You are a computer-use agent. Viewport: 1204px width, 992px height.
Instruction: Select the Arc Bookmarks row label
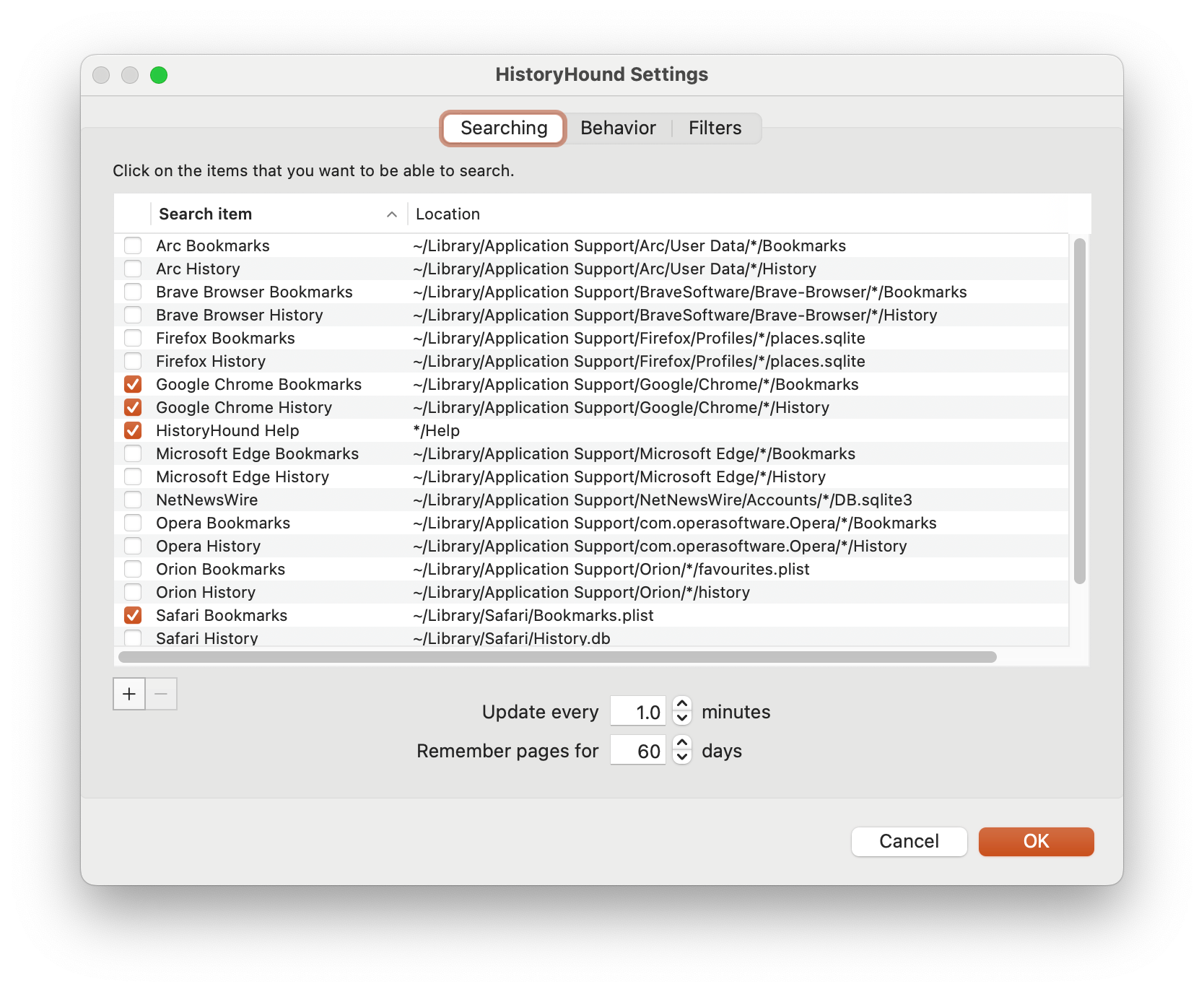click(x=213, y=245)
